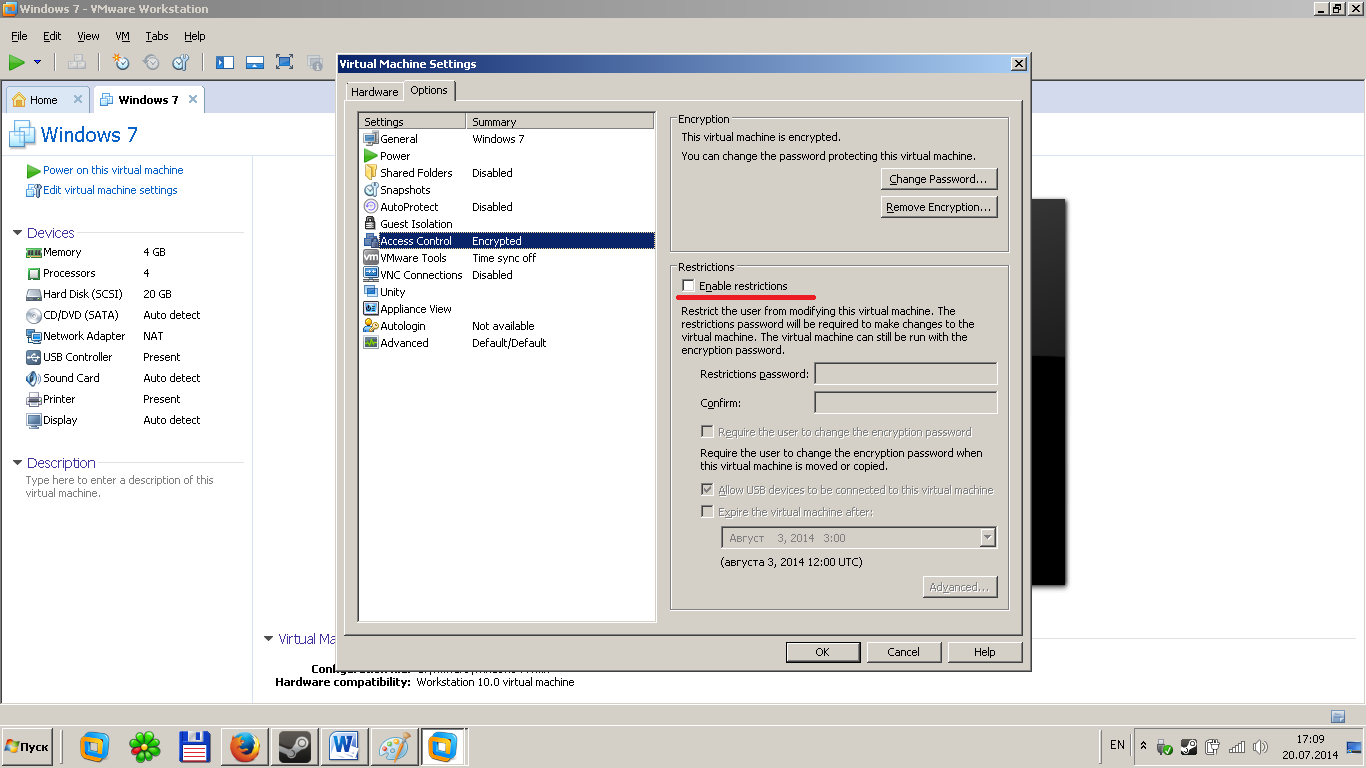Viewport: 1366px width, 768px height.
Task: Select Sound Card device row
Action: 71,378
